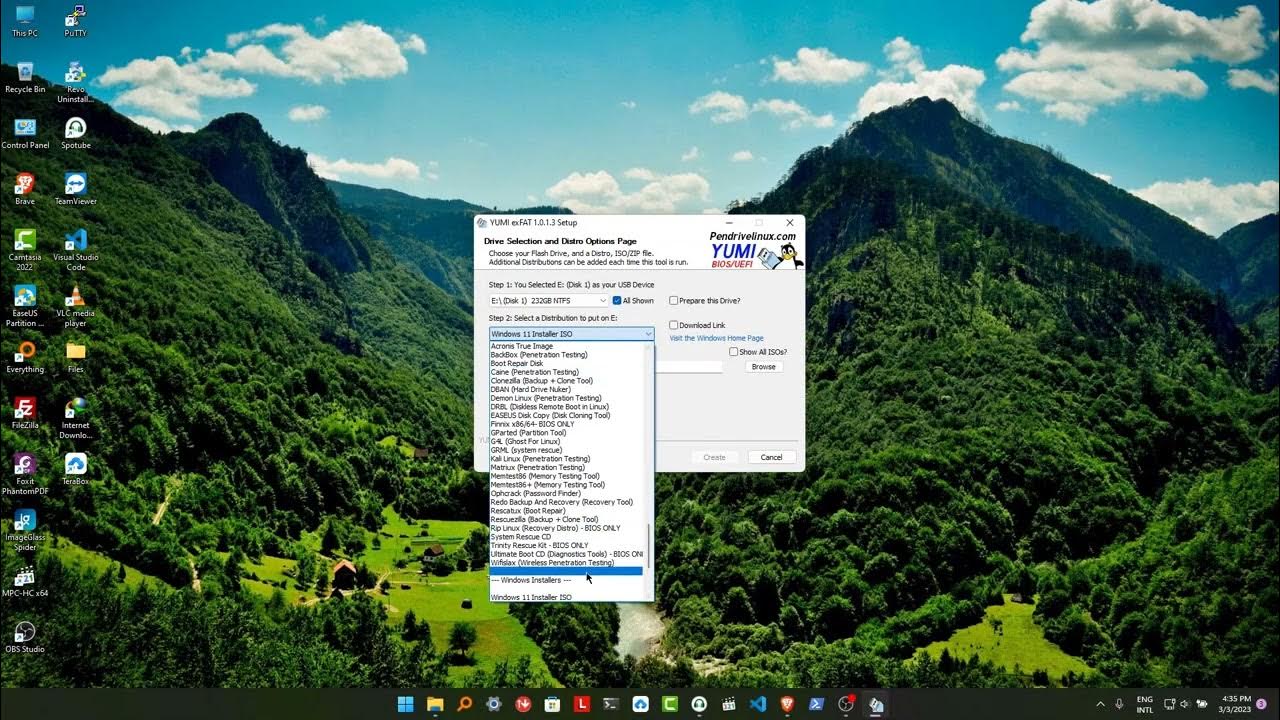This screenshot has height=720, width=1280.
Task: Select the TeraBox desktop icon
Action: pos(75,469)
